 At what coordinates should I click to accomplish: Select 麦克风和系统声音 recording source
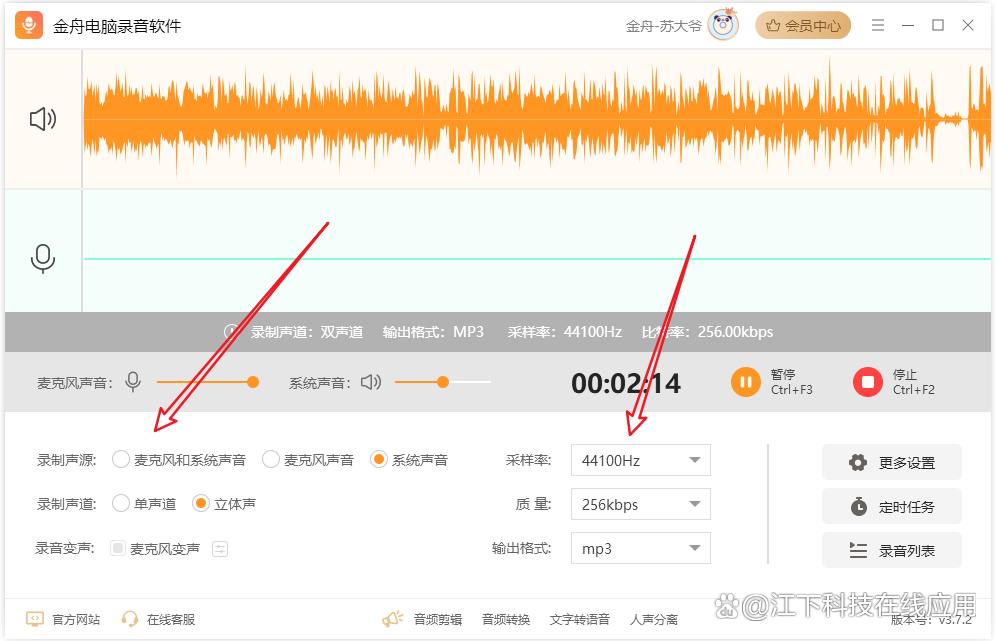(121, 460)
